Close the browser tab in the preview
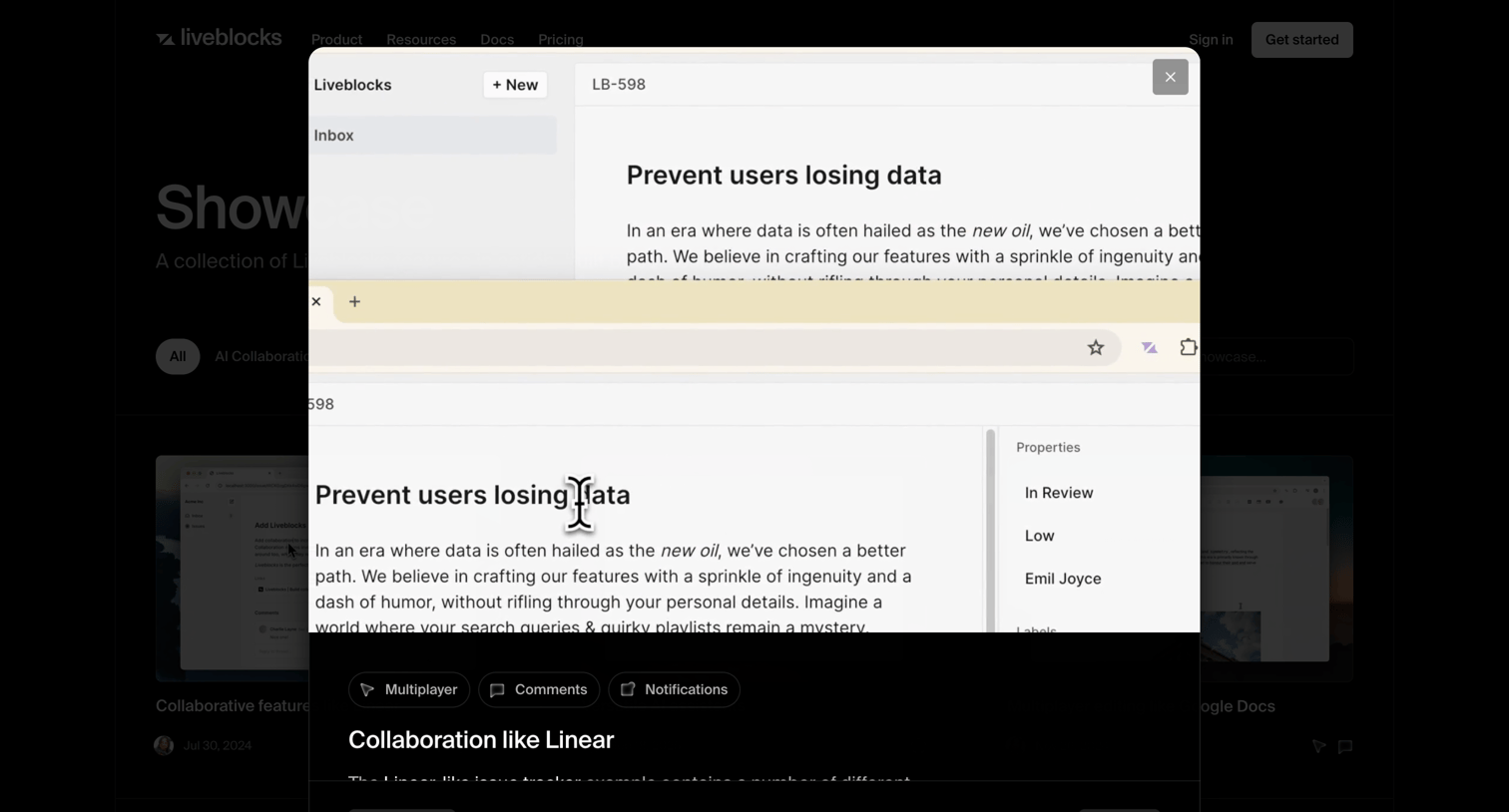This screenshot has width=1509, height=812. coord(316,301)
